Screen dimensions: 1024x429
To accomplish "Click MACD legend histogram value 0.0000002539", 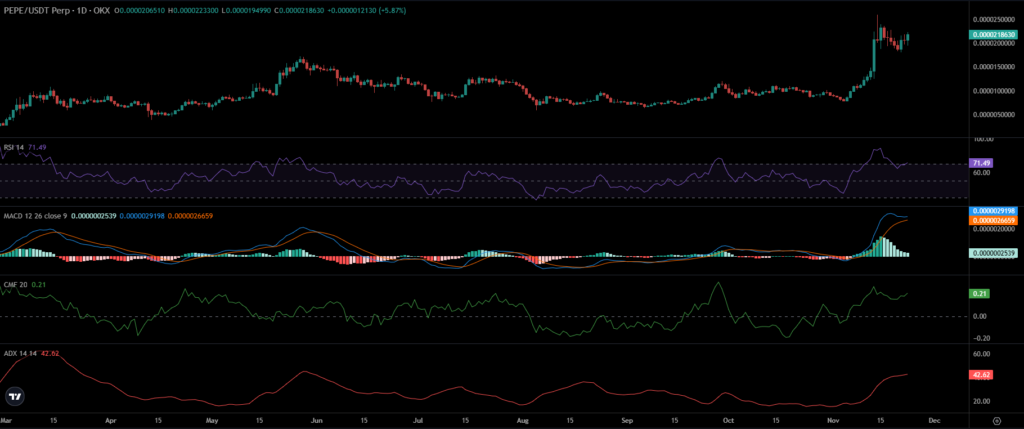I will click(x=93, y=215).
